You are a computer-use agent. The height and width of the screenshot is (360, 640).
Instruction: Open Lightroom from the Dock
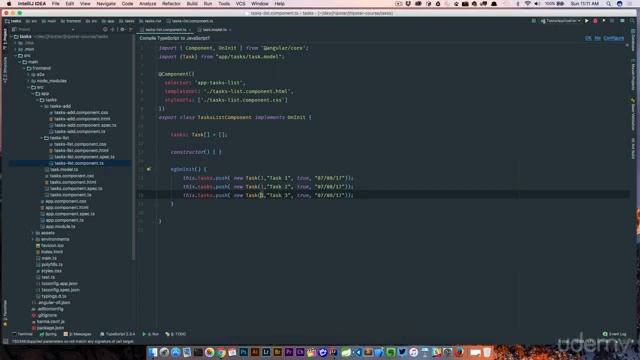(x=266, y=352)
